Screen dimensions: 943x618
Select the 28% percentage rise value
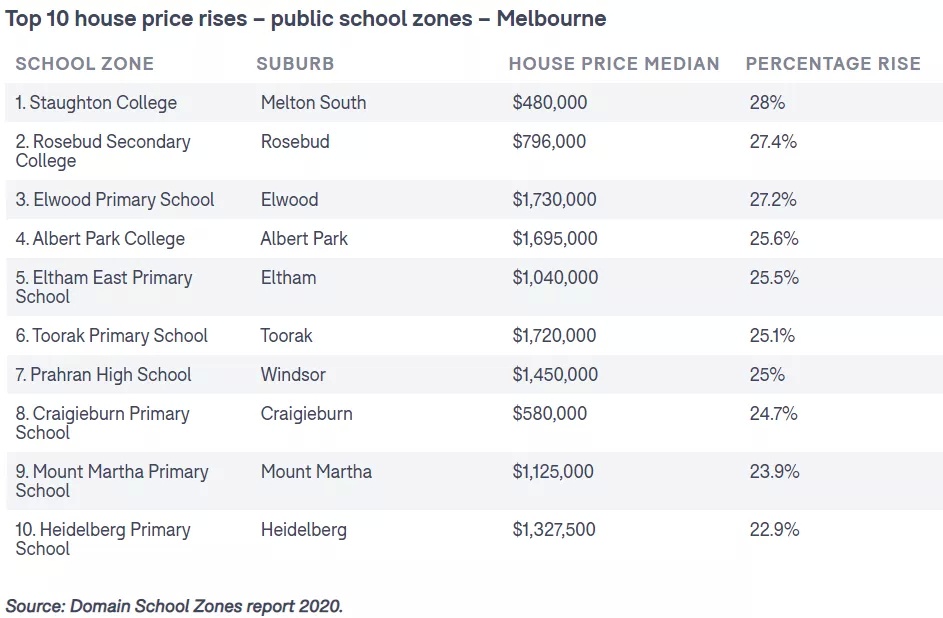[767, 103]
